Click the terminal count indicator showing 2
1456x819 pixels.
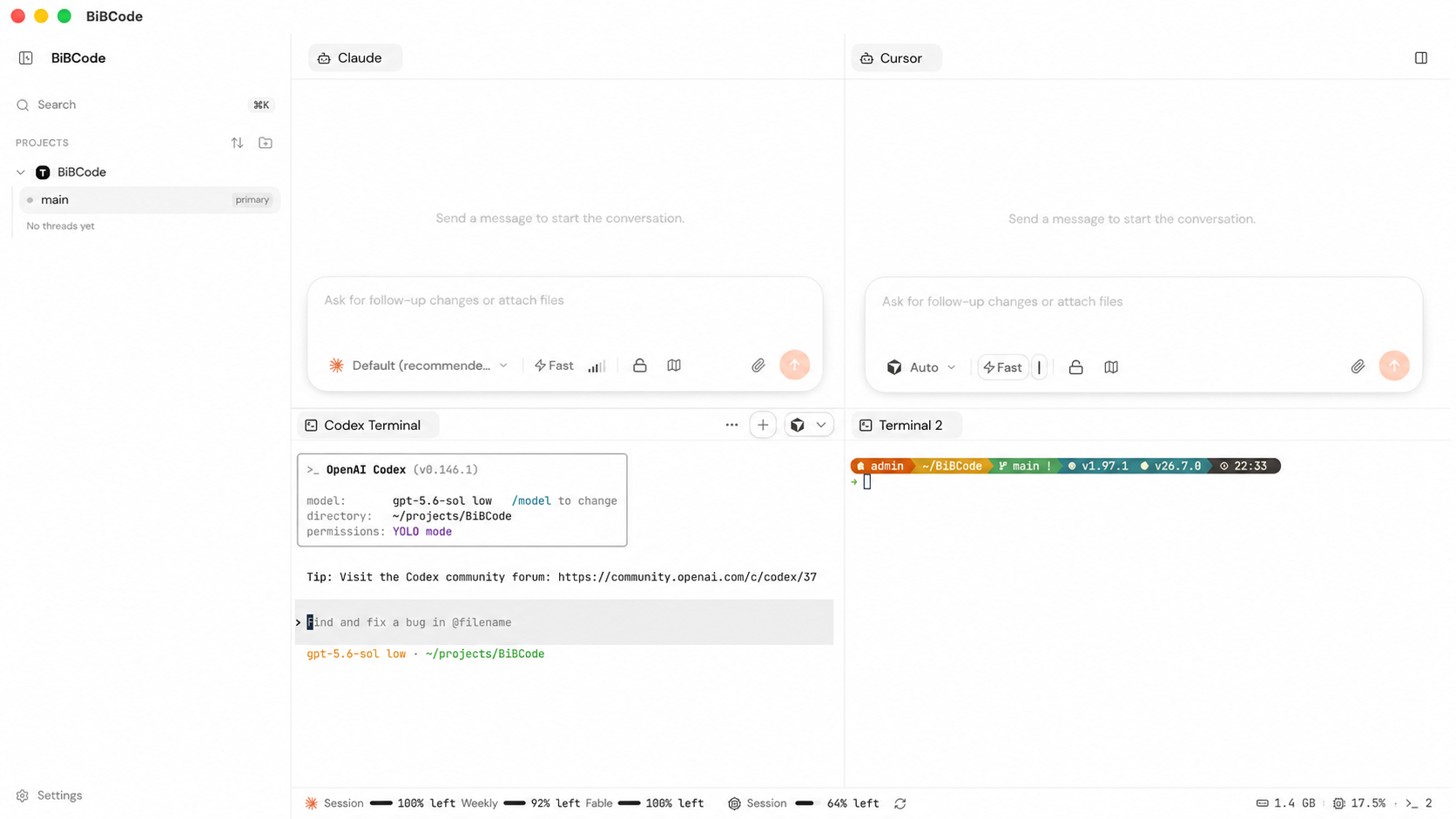1419,803
